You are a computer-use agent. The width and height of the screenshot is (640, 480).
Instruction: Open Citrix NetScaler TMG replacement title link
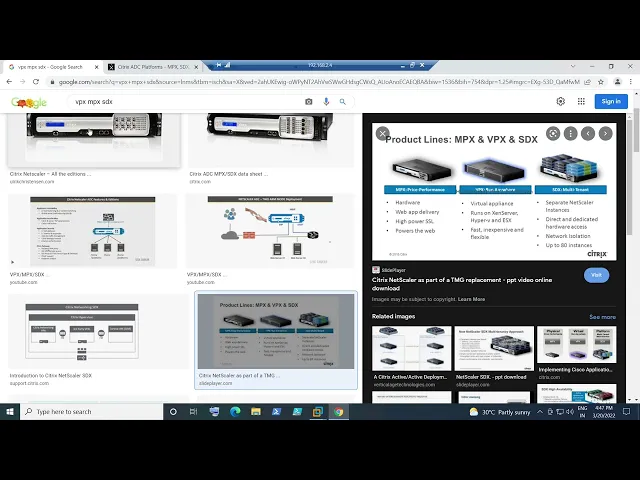click(462, 284)
